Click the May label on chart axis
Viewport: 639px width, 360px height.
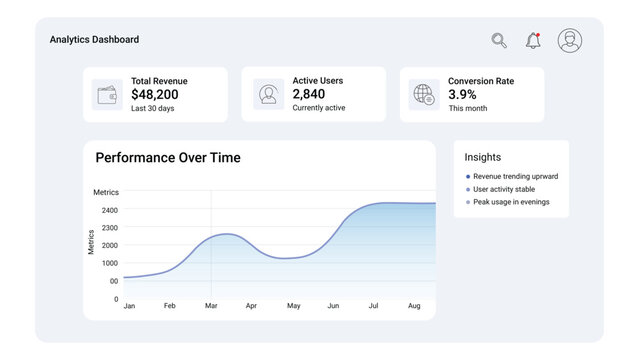pyautogui.click(x=293, y=306)
